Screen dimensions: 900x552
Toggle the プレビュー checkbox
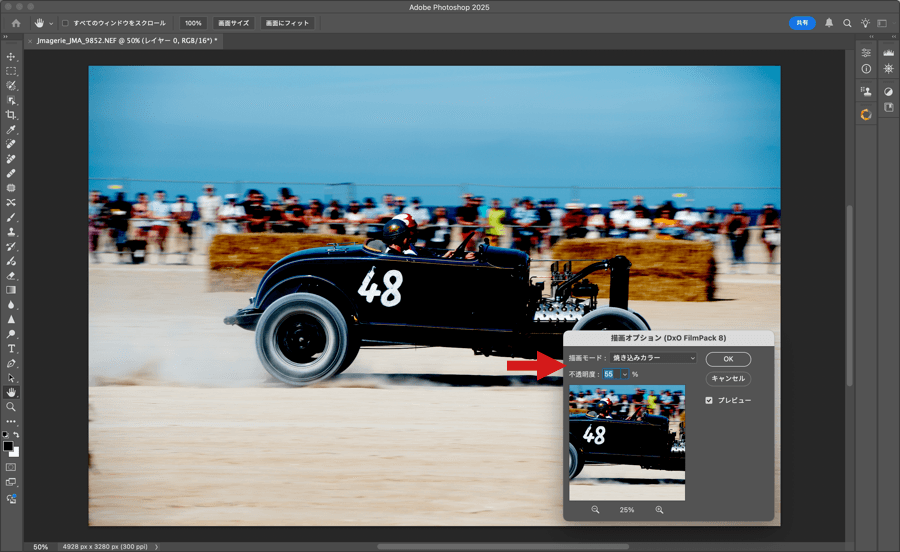click(x=709, y=400)
